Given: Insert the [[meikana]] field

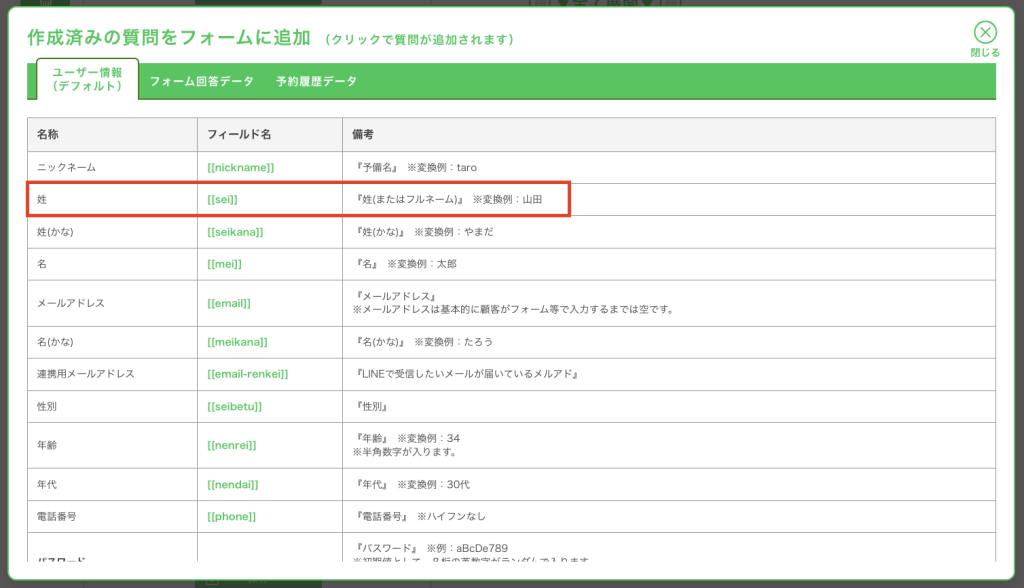Looking at the screenshot, I should click(237, 342).
